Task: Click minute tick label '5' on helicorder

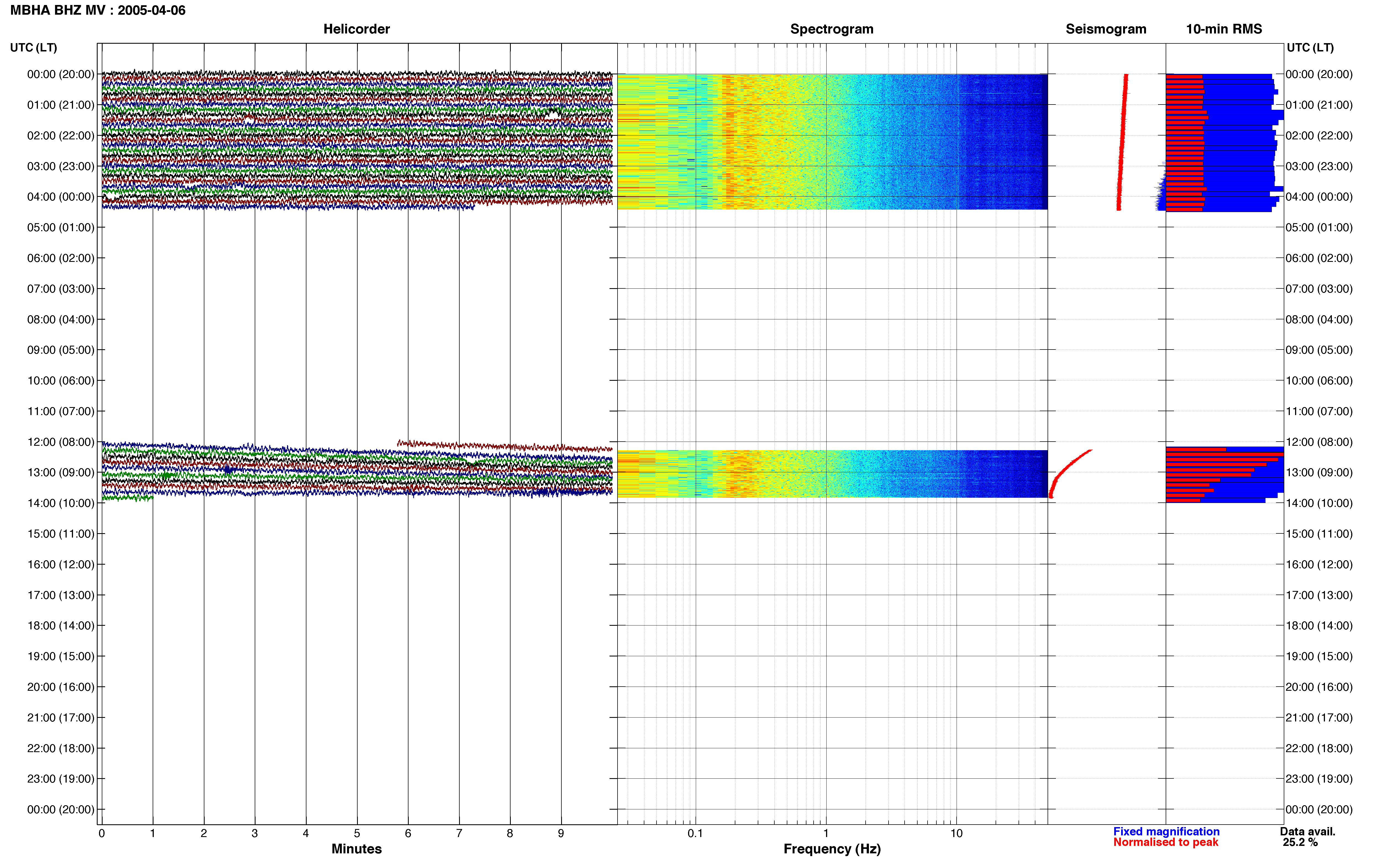Action: pyautogui.click(x=357, y=833)
